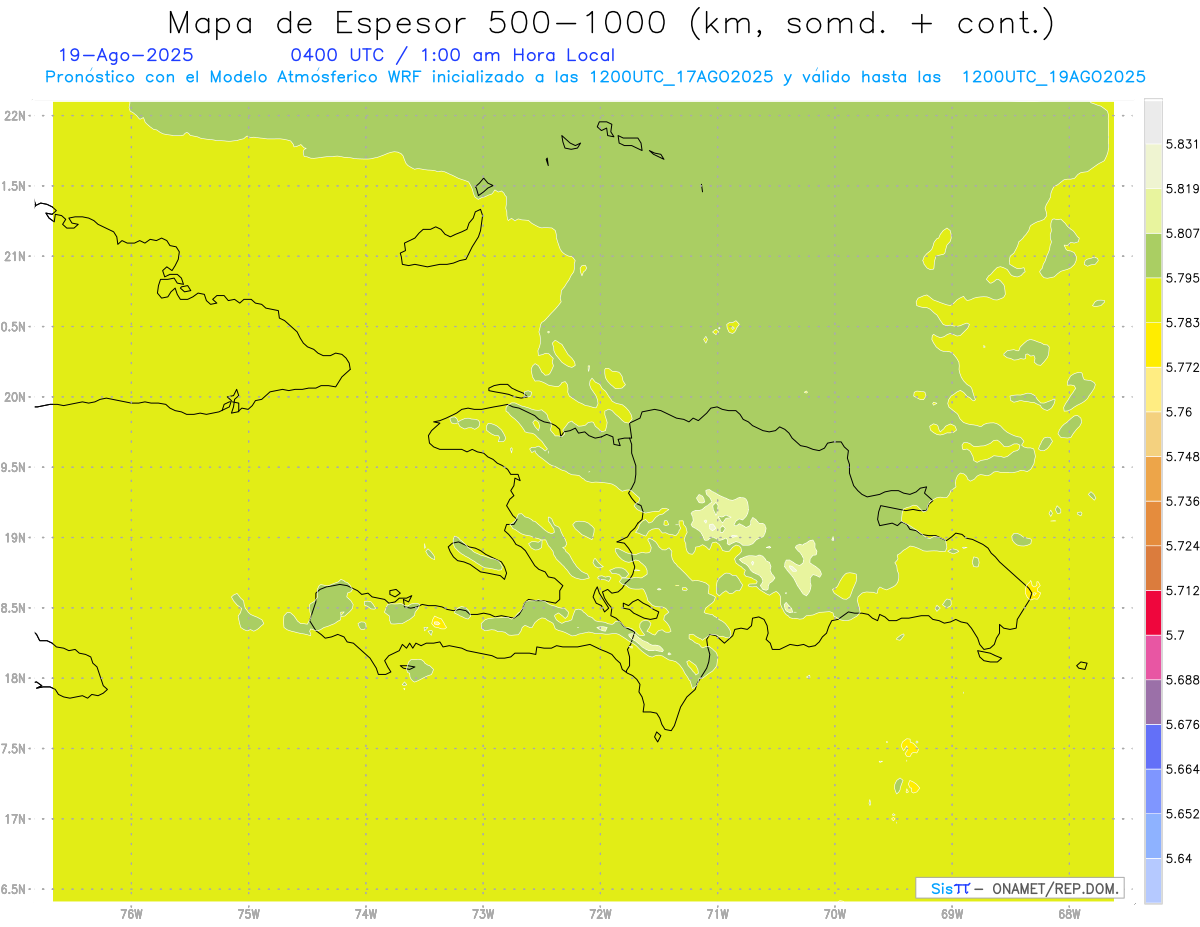Click the '71W' longitude label
The height and width of the screenshot is (927, 1200).
click(717, 914)
